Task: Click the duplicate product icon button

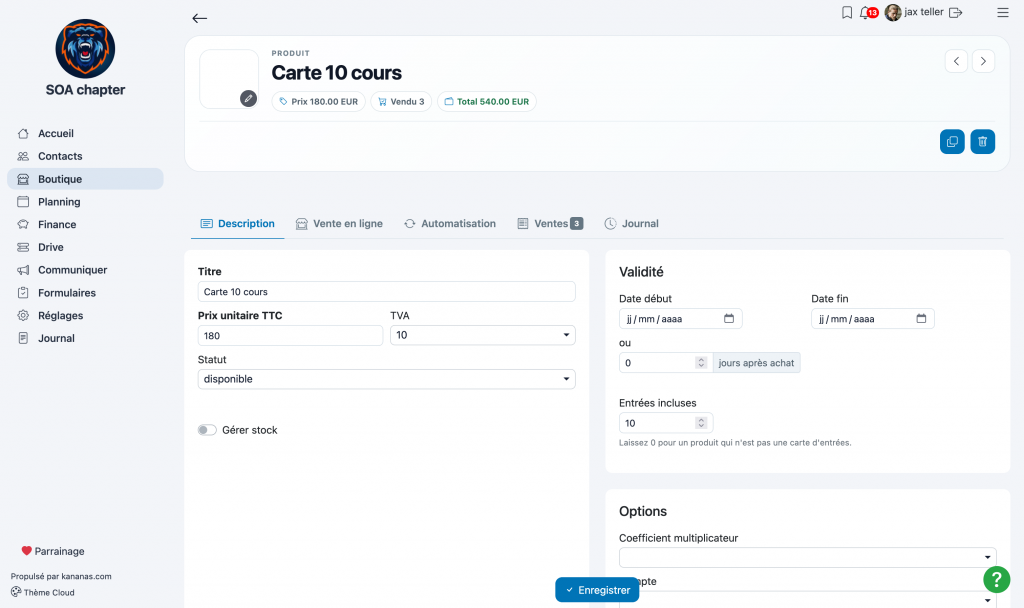Action: tap(952, 142)
